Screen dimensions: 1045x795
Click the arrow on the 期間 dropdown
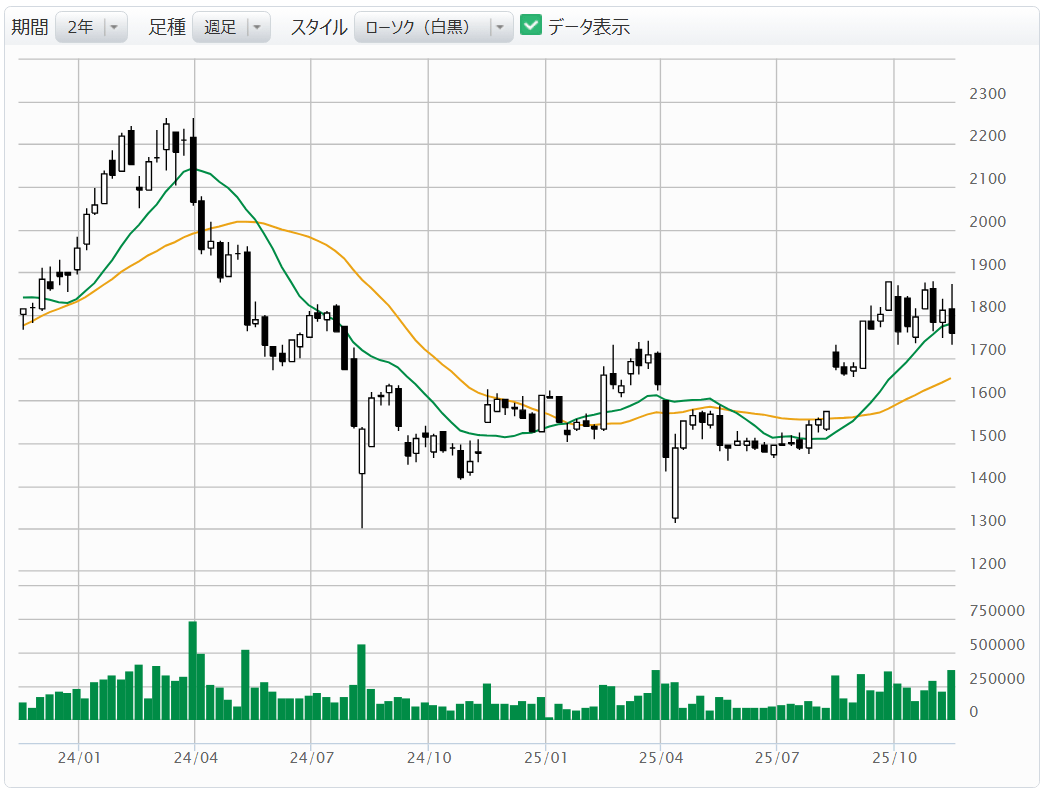[x=115, y=28]
